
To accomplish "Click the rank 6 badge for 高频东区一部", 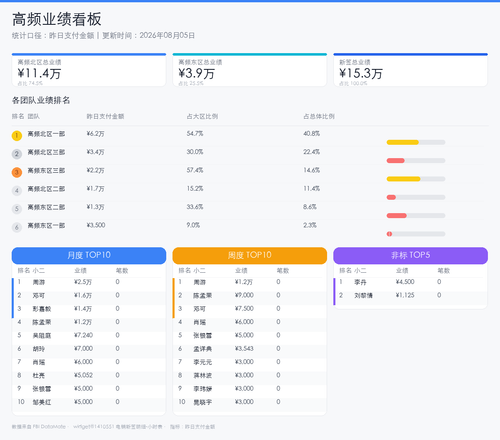I will pyautogui.click(x=17, y=227).
